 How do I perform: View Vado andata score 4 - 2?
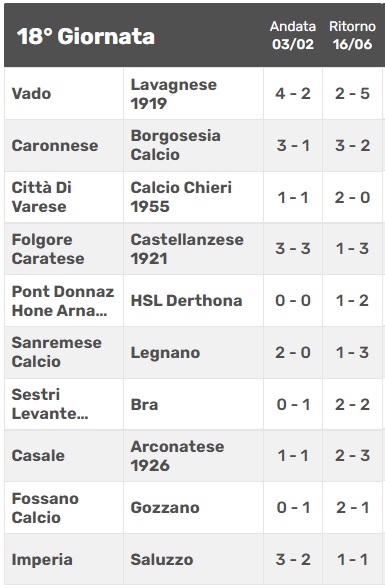pos(293,94)
